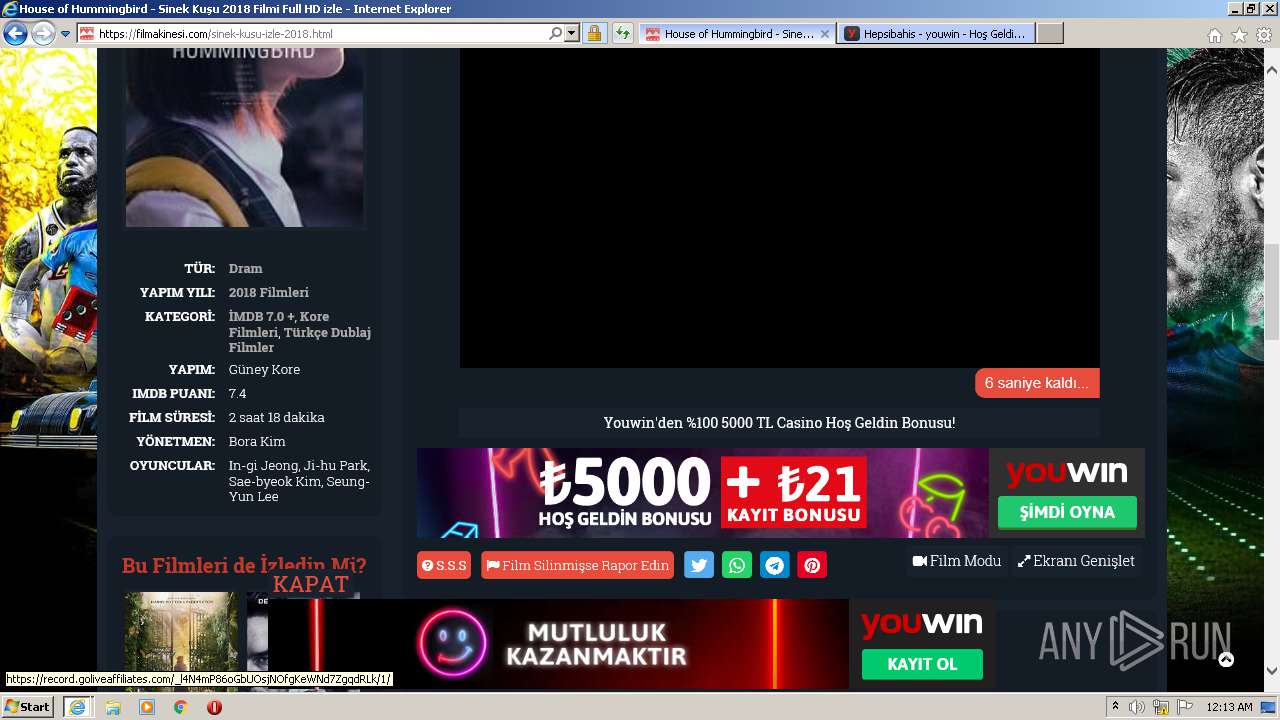Image resolution: width=1280 pixels, height=720 pixels.
Task: Click the 'Bu Filmleri de İzledin Mi?' heading
Action: click(244, 565)
